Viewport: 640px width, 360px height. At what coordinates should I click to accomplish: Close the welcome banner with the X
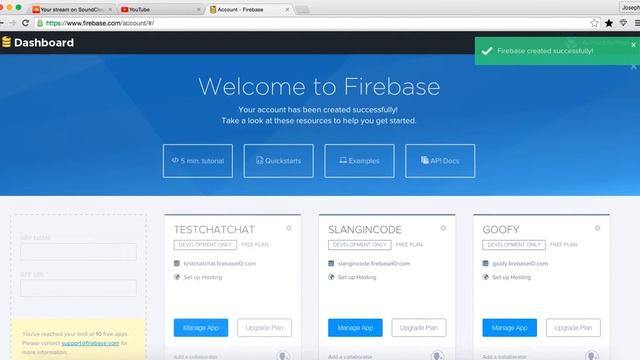(x=633, y=67)
